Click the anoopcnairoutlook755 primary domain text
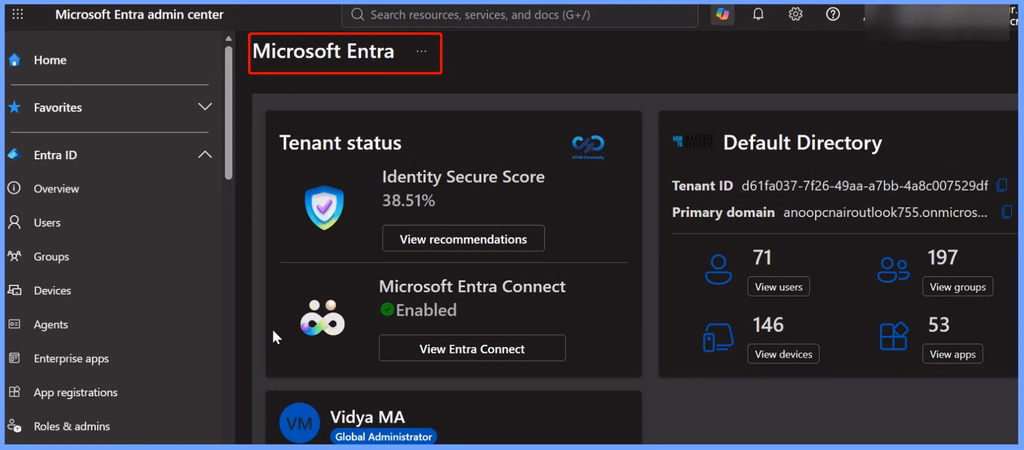The height and width of the screenshot is (450, 1024). click(x=885, y=212)
